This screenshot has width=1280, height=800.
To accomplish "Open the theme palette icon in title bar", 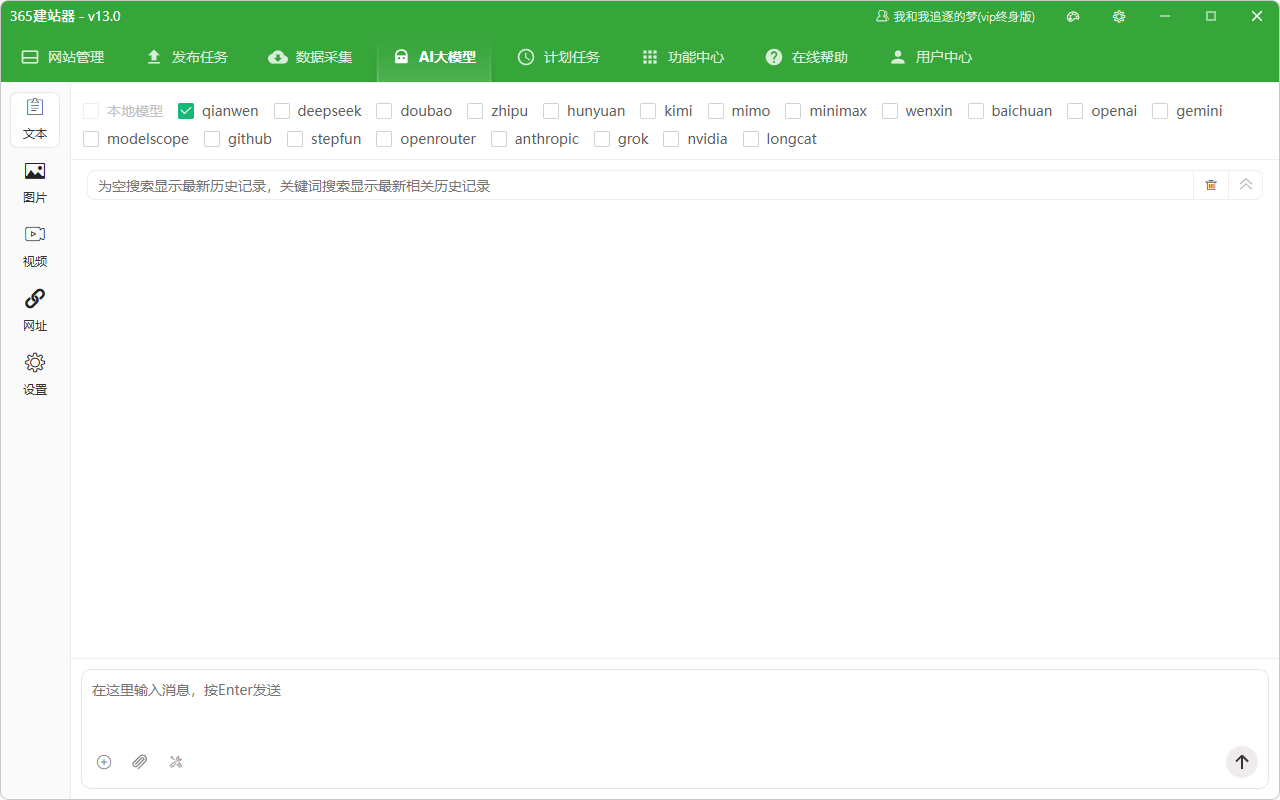I will 1073,16.
